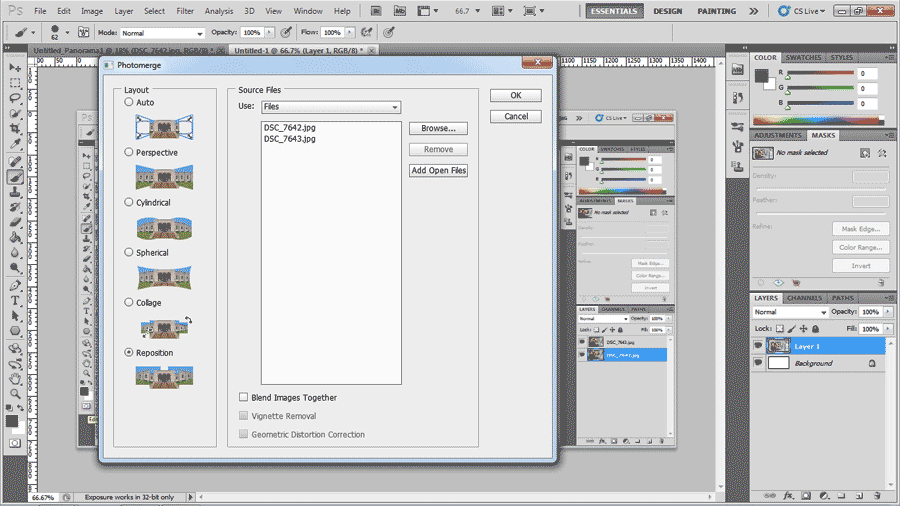Image resolution: width=900 pixels, height=506 pixels.
Task: Click the G green color slider
Action: [x=820, y=88]
